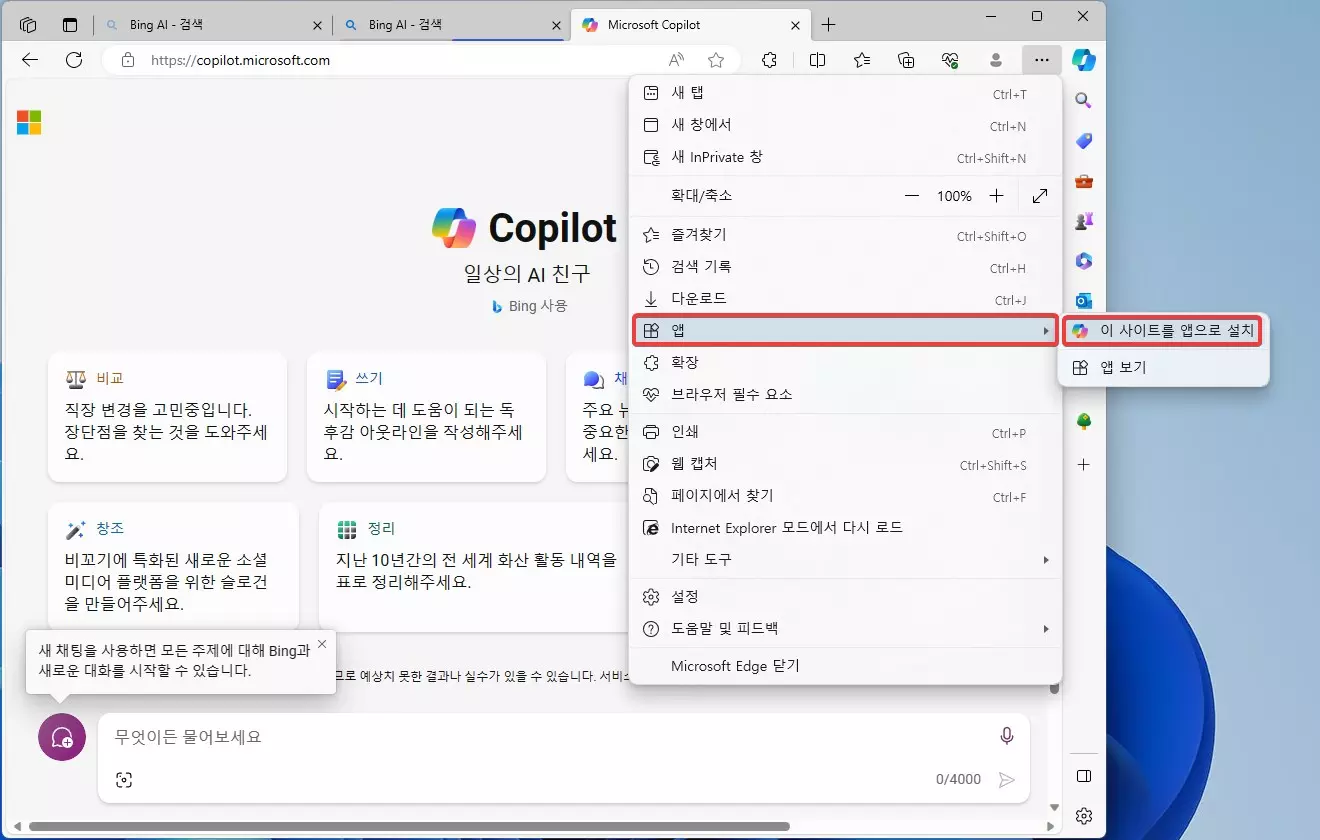The width and height of the screenshot is (1320, 840).
Task: Click the hide sidebar panel icon
Action: [x=1083, y=776]
